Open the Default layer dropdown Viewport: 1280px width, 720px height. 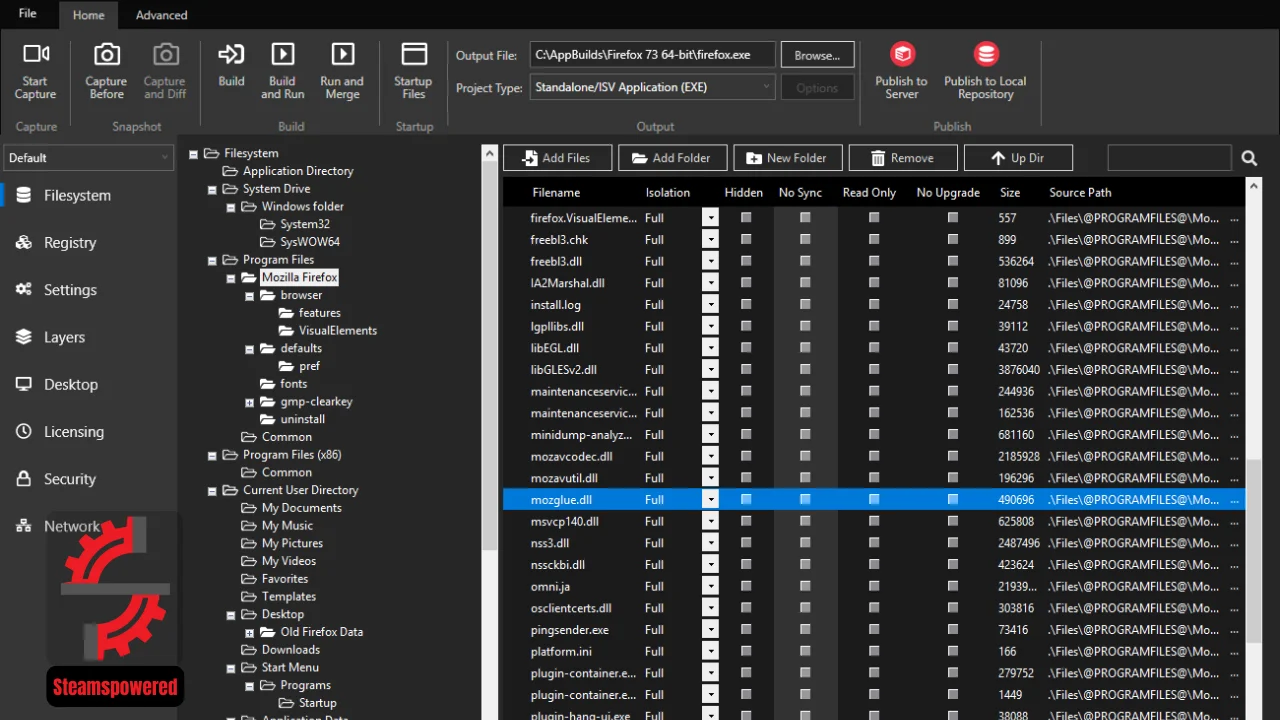coord(88,158)
